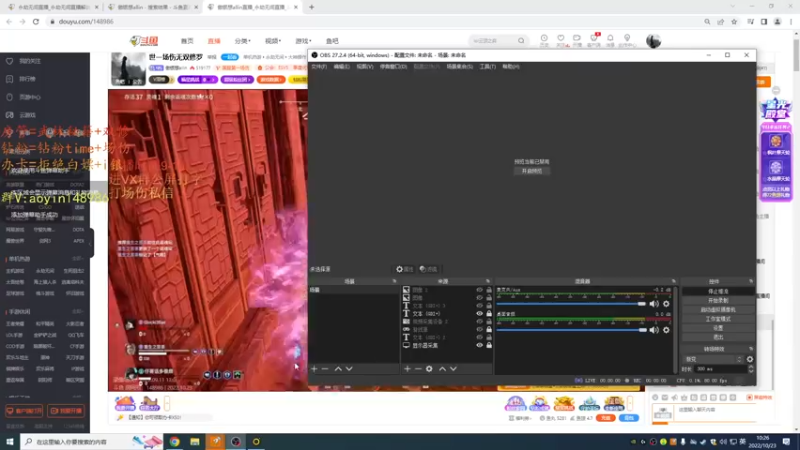Expand Douyu categories dropdown in navigation
Image resolution: width=800 pixels, height=450 pixels.
tap(242, 41)
